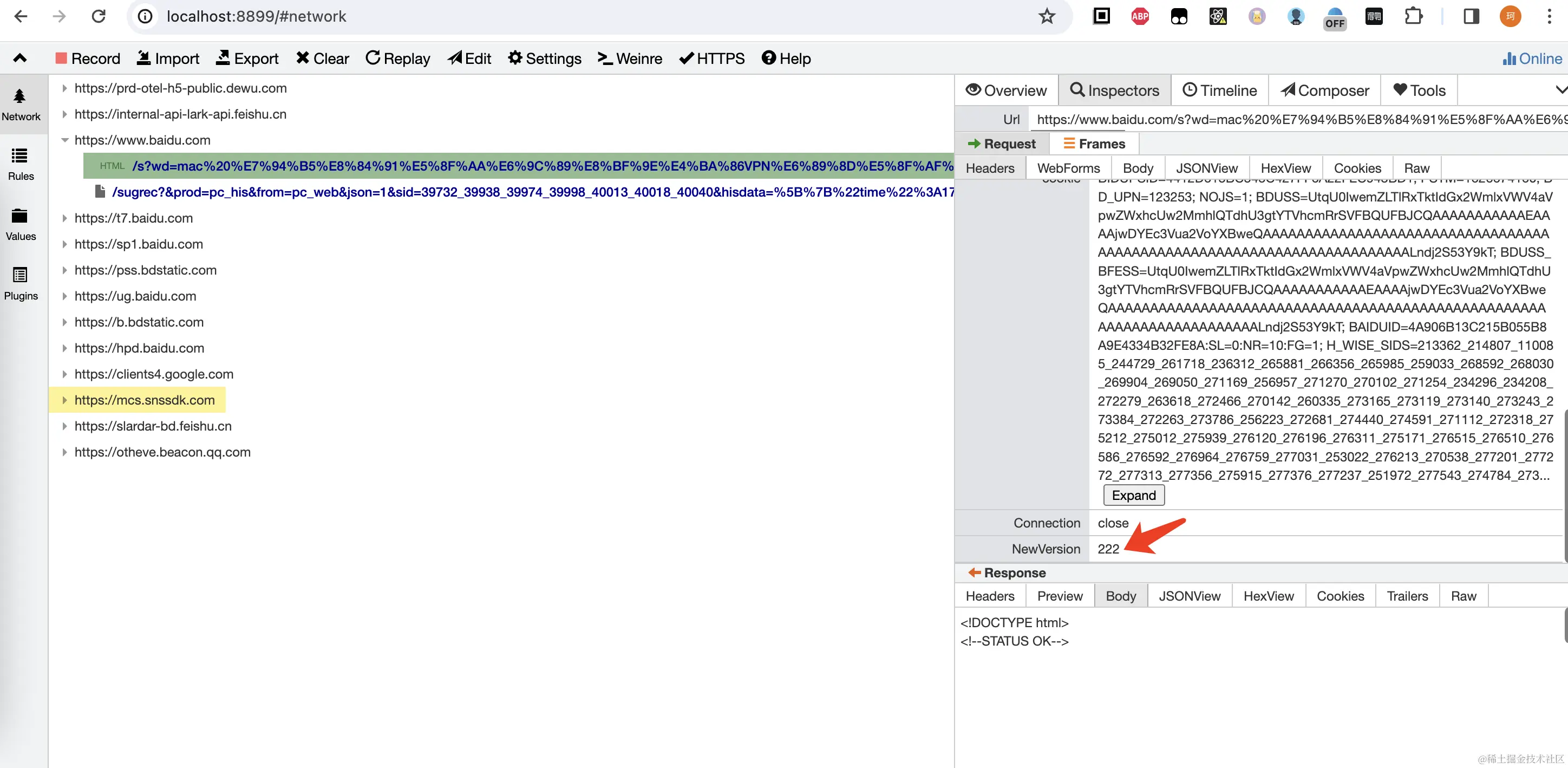Open the Settings gear menu
1568x768 pixels.
click(x=544, y=58)
